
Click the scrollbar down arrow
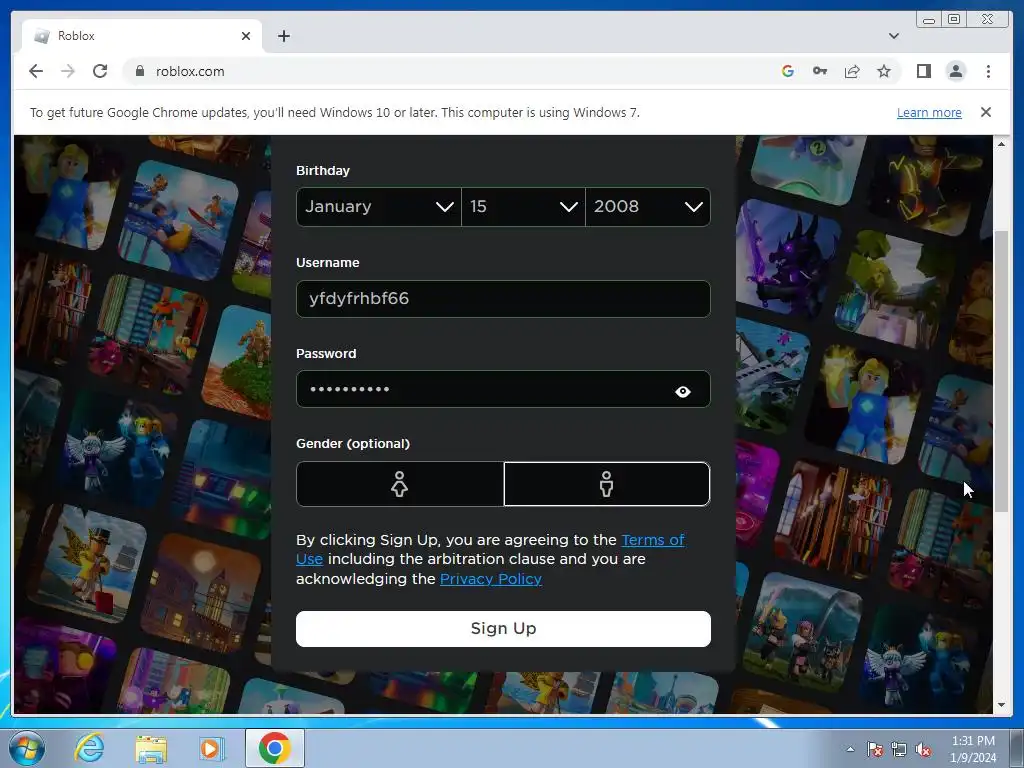1001,705
